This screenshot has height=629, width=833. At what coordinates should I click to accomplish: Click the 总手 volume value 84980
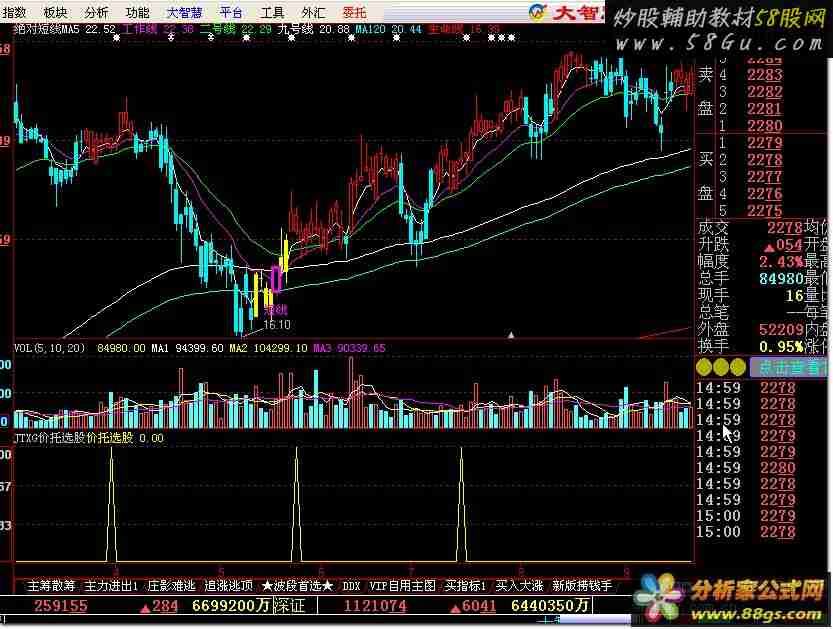tap(781, 279)
